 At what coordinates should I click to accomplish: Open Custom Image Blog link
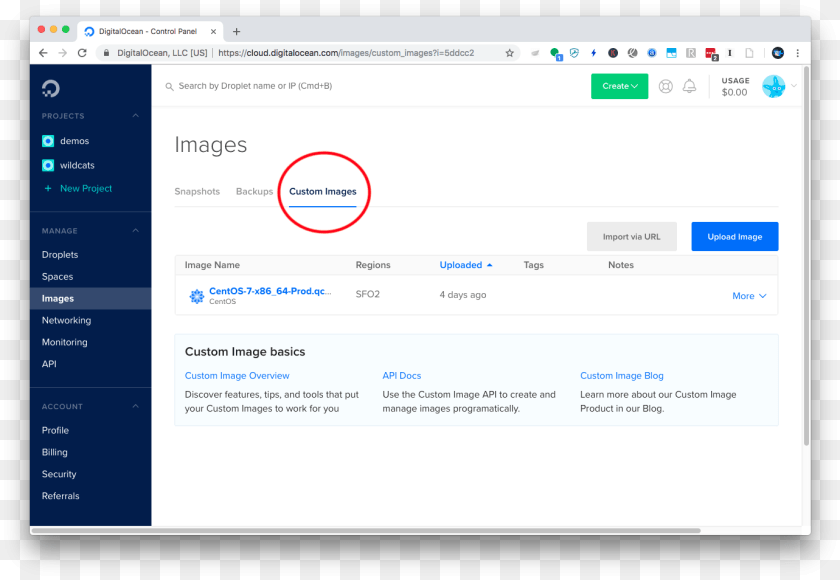[x=621, y=376]
